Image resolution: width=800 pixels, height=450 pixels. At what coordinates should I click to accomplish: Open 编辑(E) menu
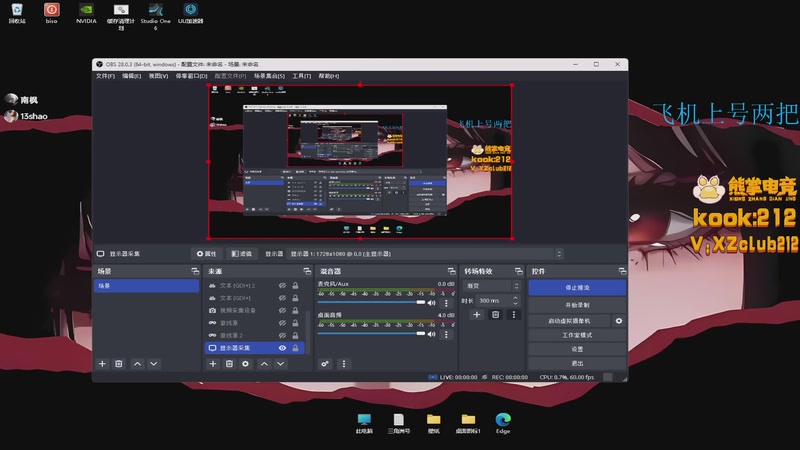pyautogui.click(x=131, y=76)
